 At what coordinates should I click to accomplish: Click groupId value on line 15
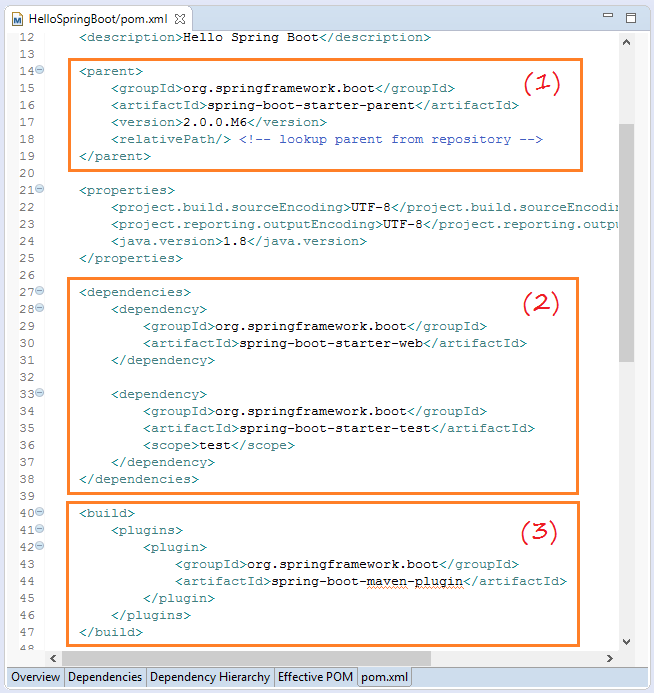(x=279, y=88)
